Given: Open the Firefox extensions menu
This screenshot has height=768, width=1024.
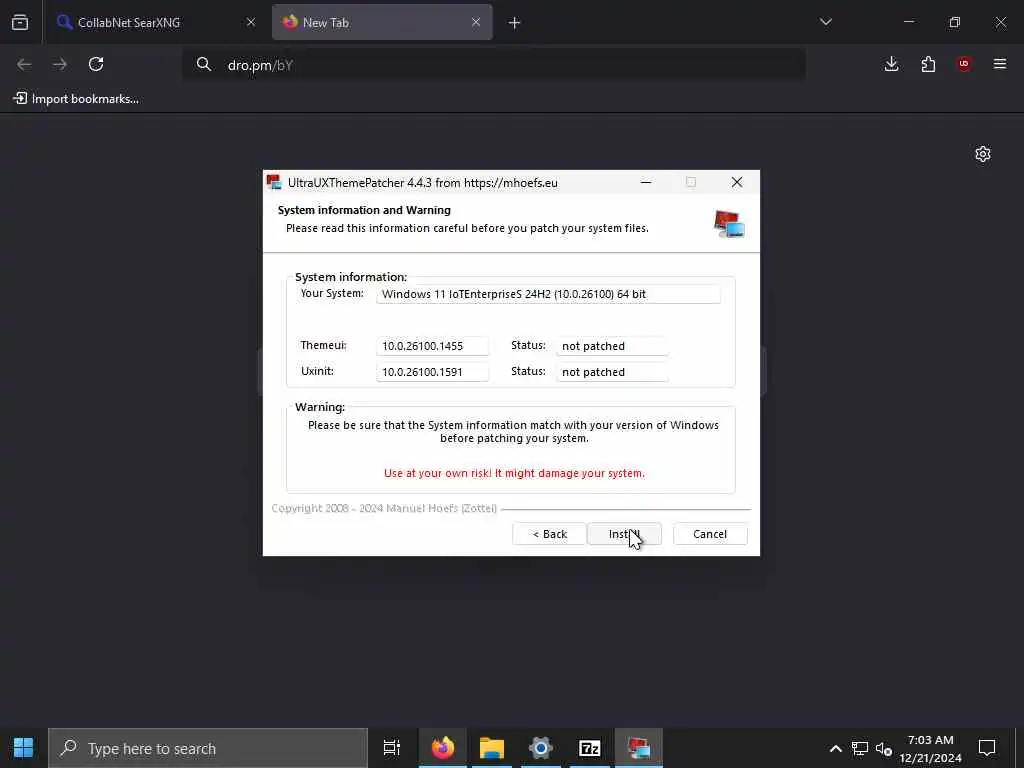Looking at the screenshot, I should coord(928,64).
